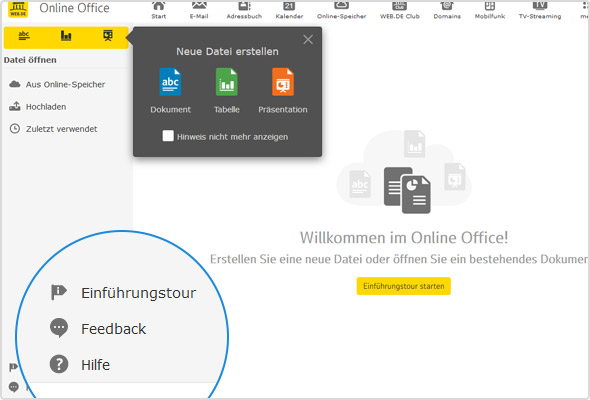Screen dimensions: 590x400
Task: Click the Datei öffnen heading
Action: click(30, 60)
